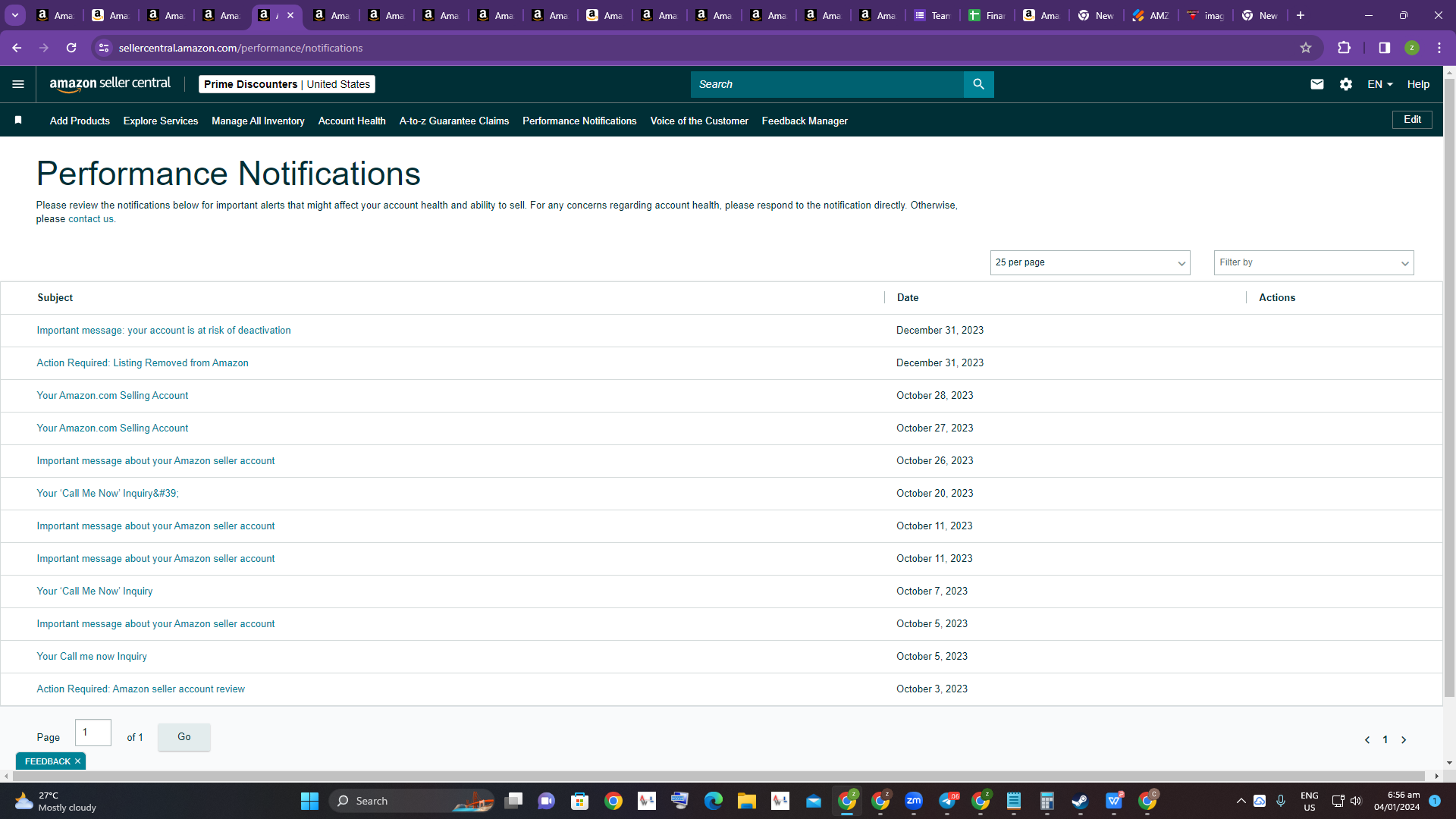
Task: Open the weather widget on taskbar
Action: (57, 801)
